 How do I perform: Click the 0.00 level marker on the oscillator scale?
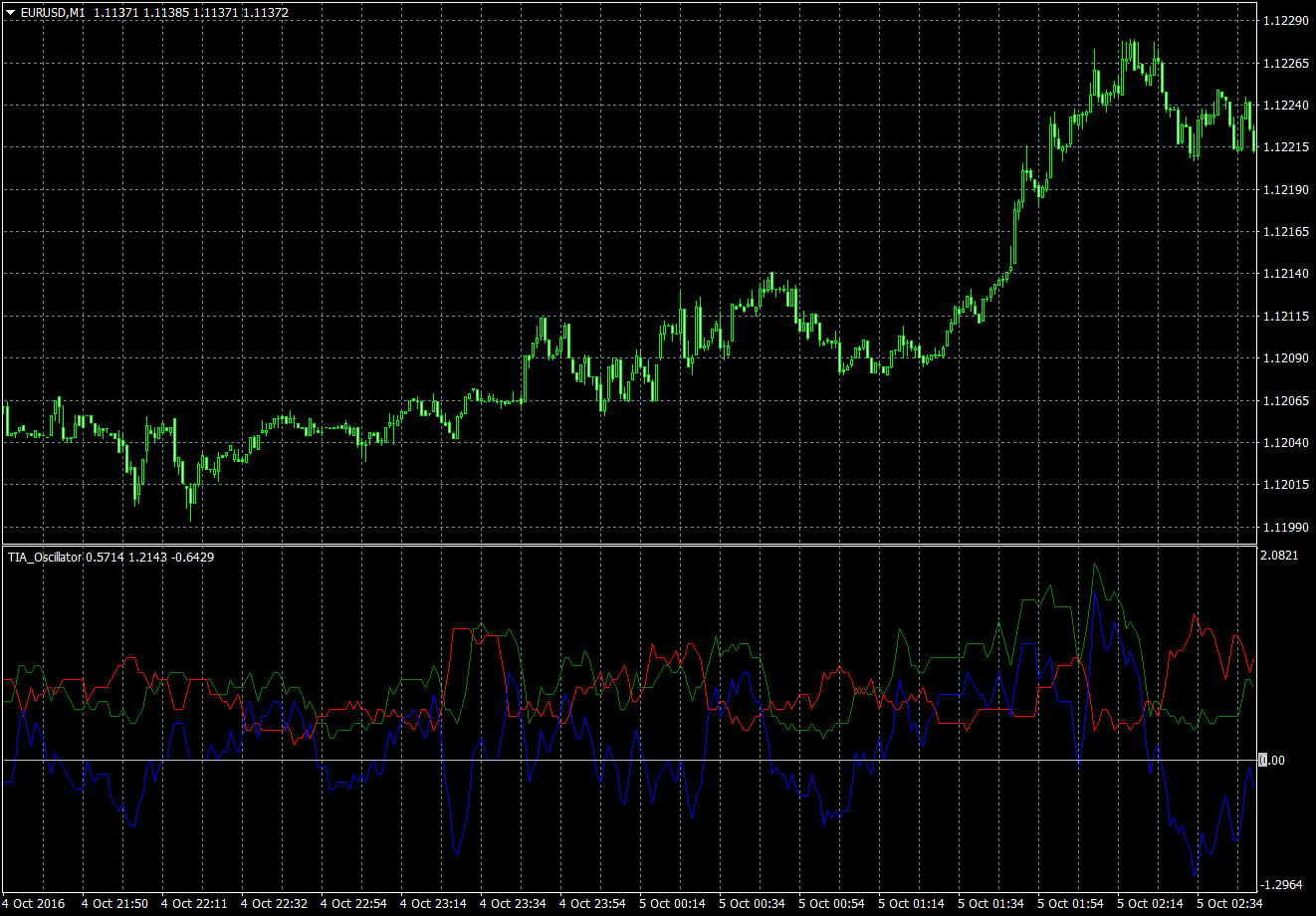point(1273,761)
